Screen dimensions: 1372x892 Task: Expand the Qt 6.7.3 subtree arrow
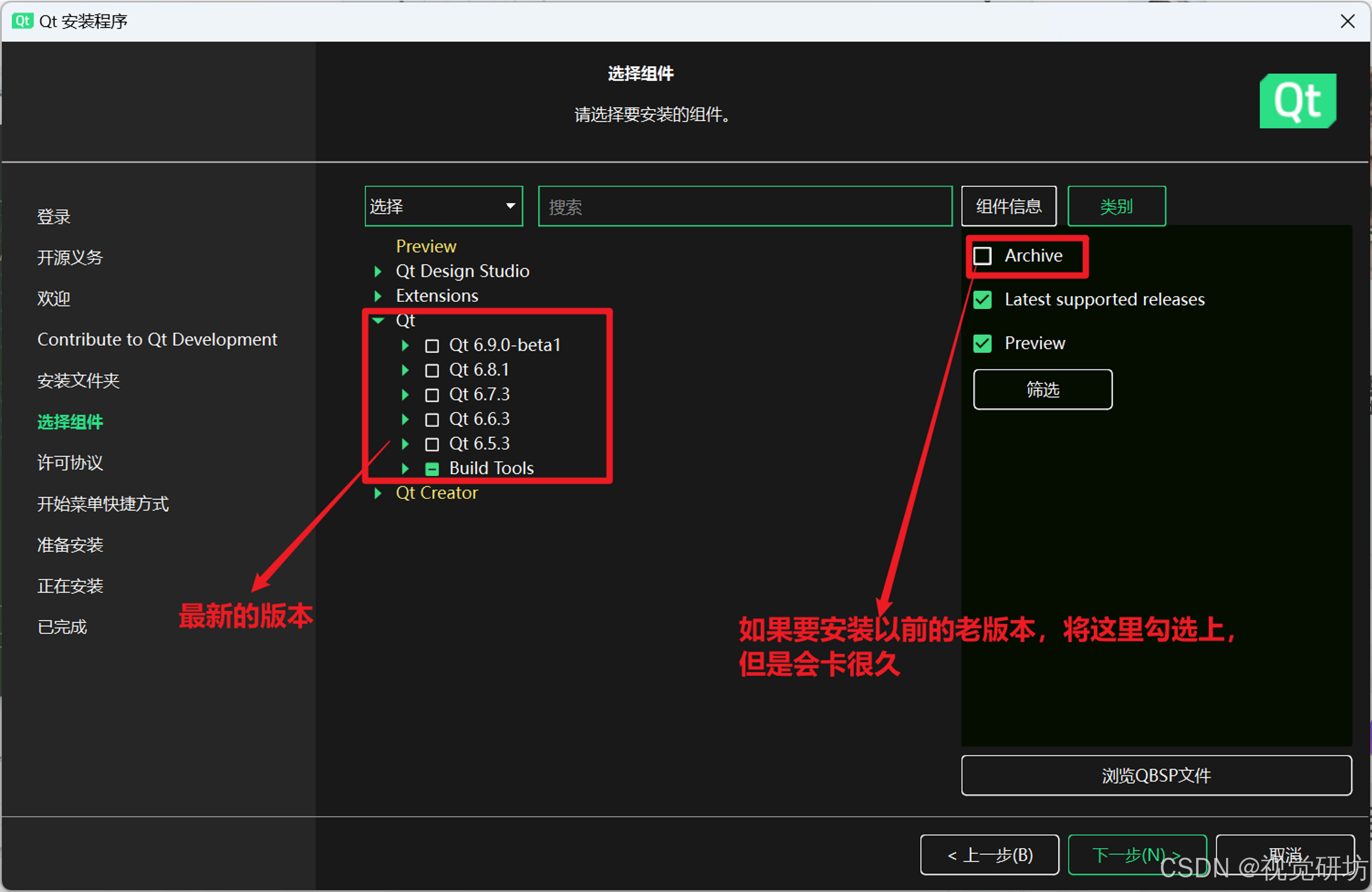pos(405,394)
